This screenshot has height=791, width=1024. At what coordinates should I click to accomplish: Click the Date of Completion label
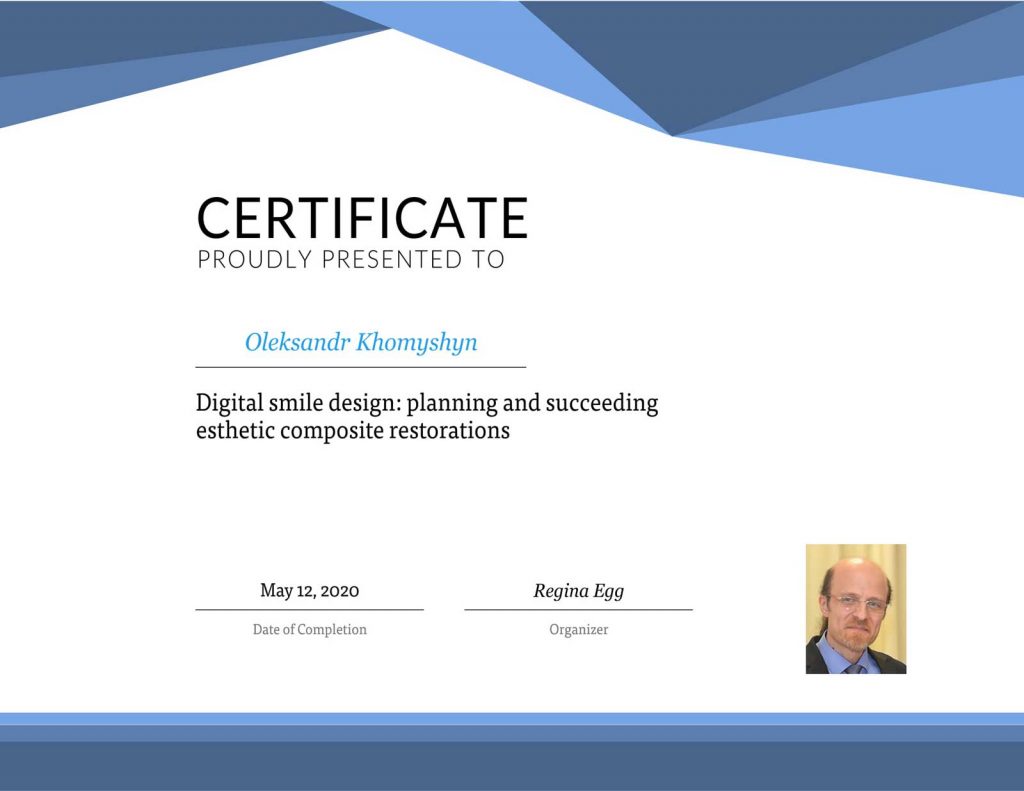pos(309,629)
